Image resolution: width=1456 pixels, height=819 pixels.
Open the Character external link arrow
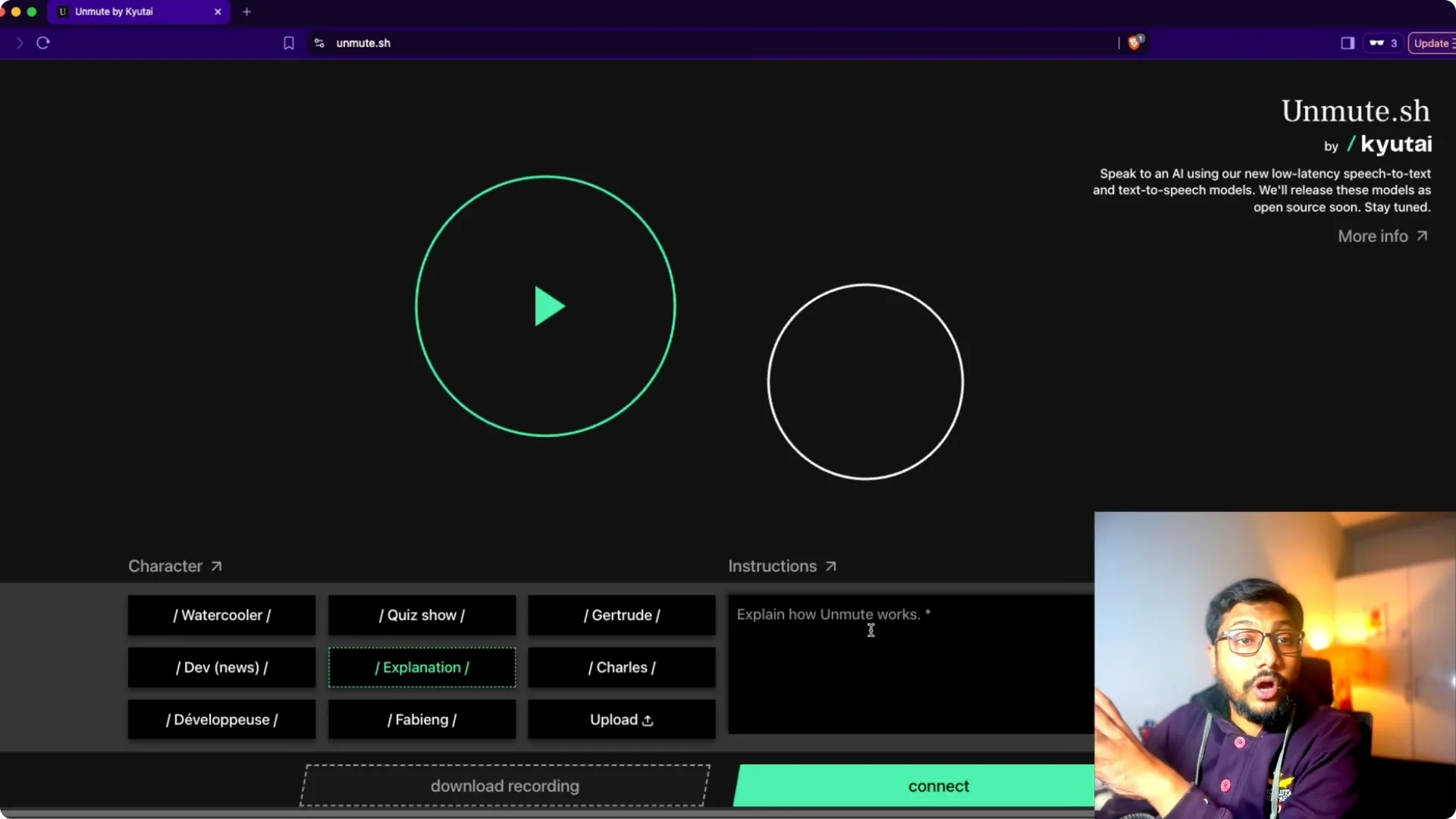(216, 565)
